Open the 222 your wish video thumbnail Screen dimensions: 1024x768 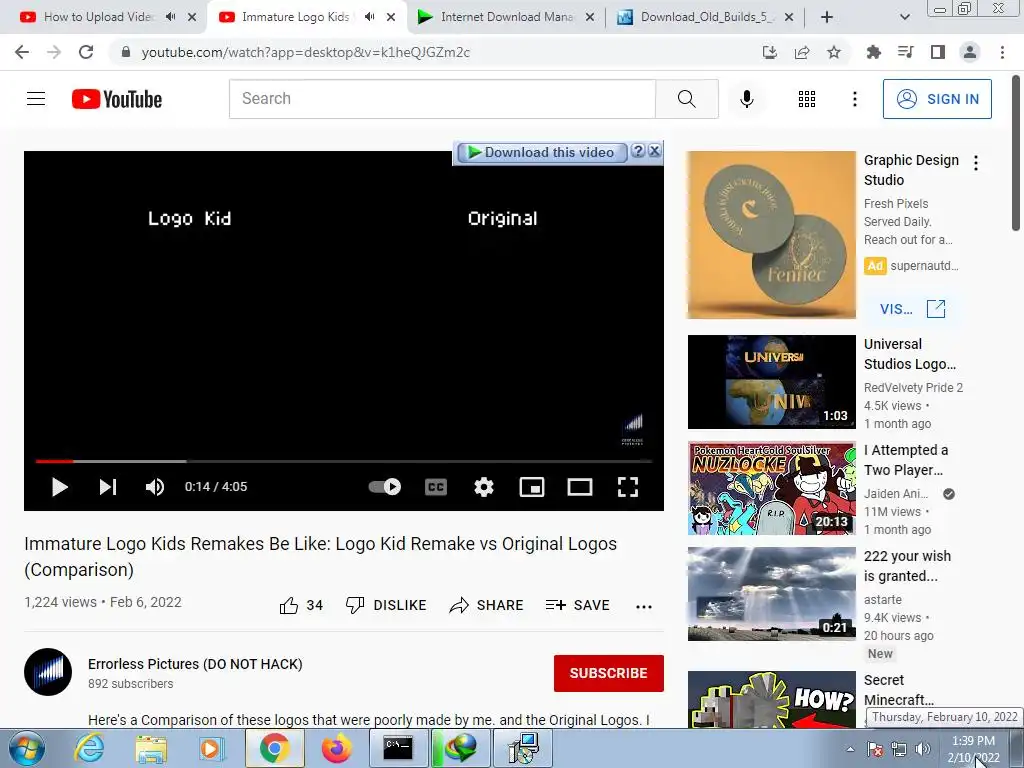771,594
